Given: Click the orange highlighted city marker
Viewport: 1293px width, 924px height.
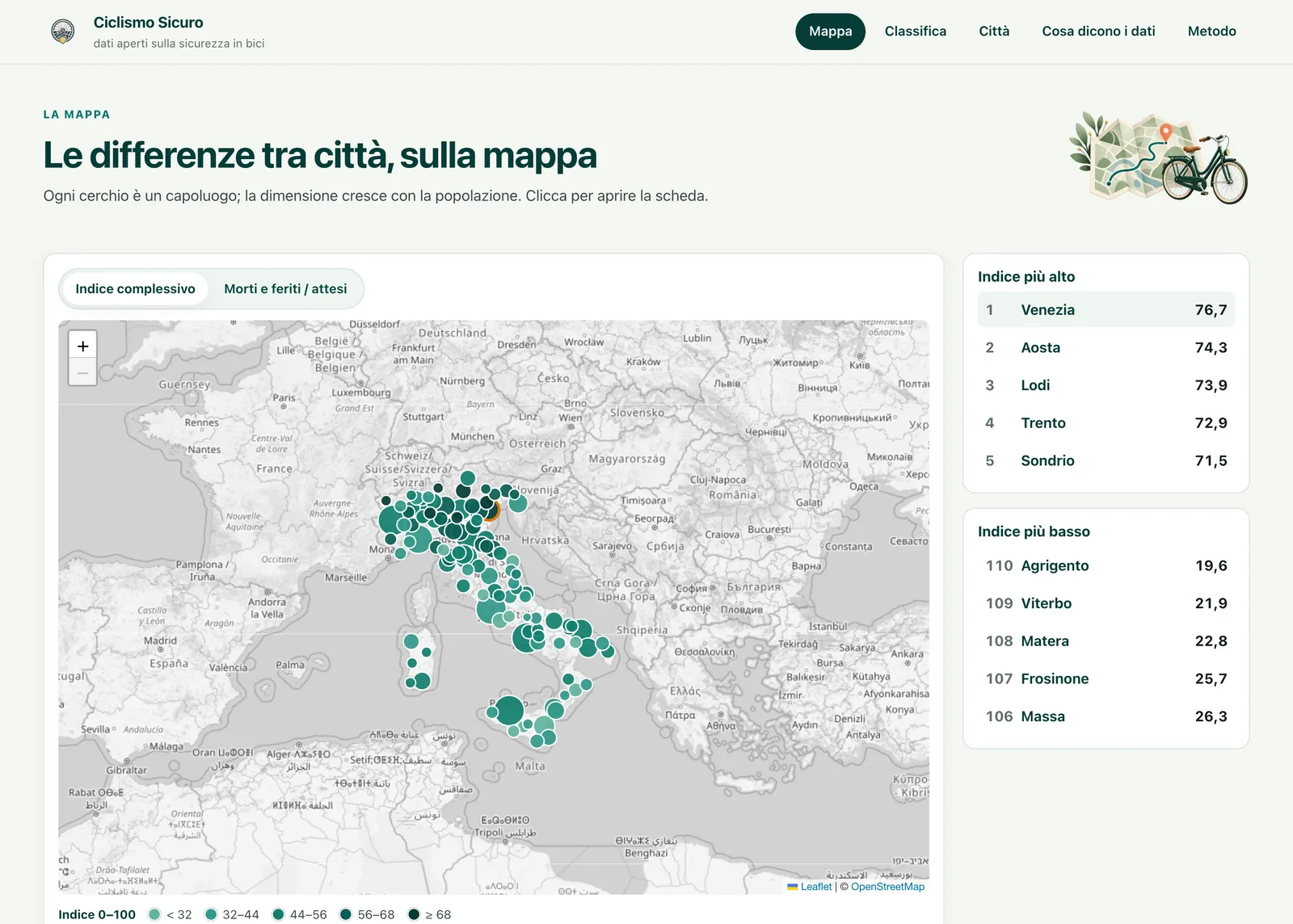Looking at the screenshot, I should pyautogui.click(x=492, y=510).
